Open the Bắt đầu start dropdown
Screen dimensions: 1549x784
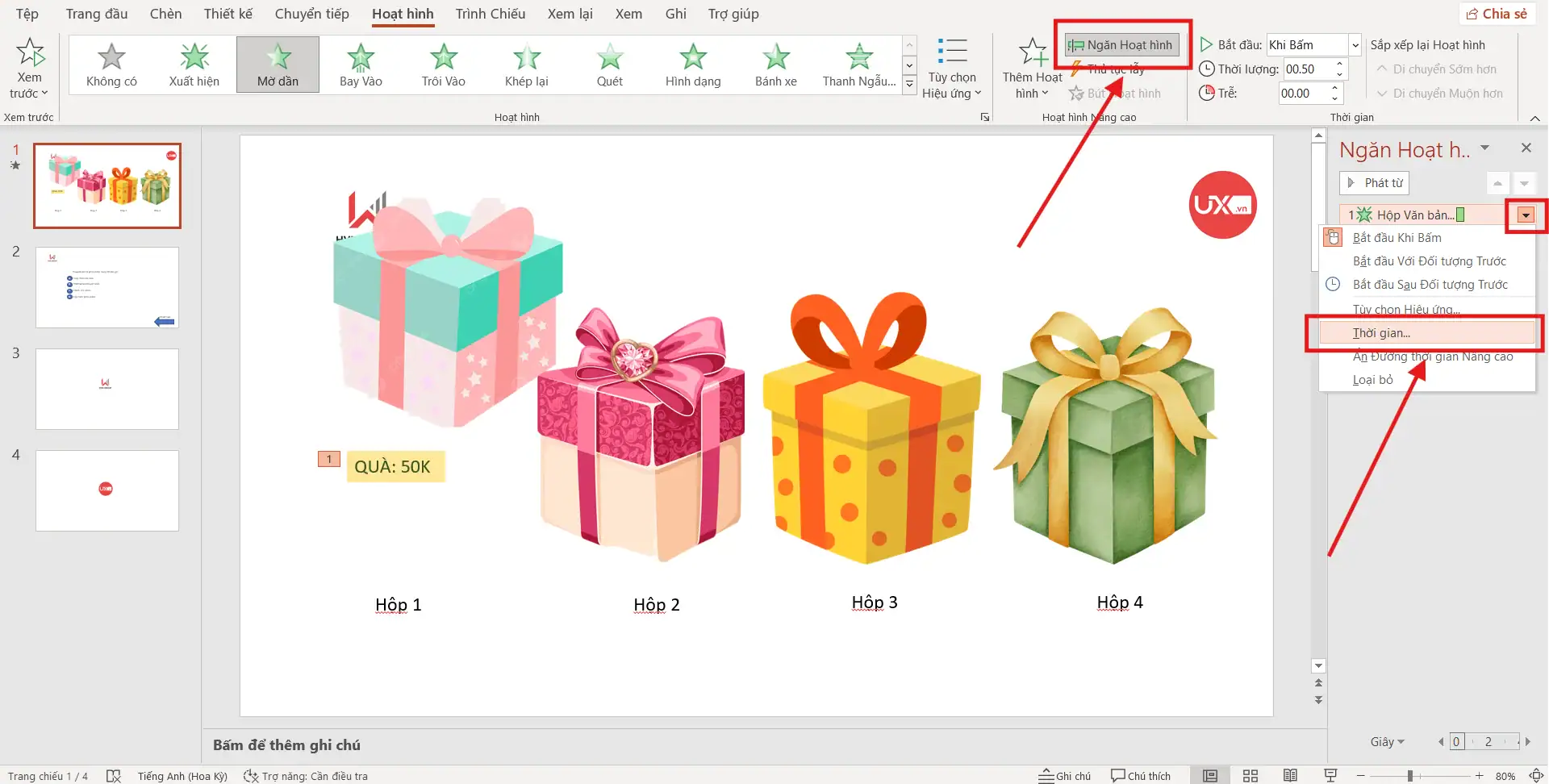(1355, 45)
